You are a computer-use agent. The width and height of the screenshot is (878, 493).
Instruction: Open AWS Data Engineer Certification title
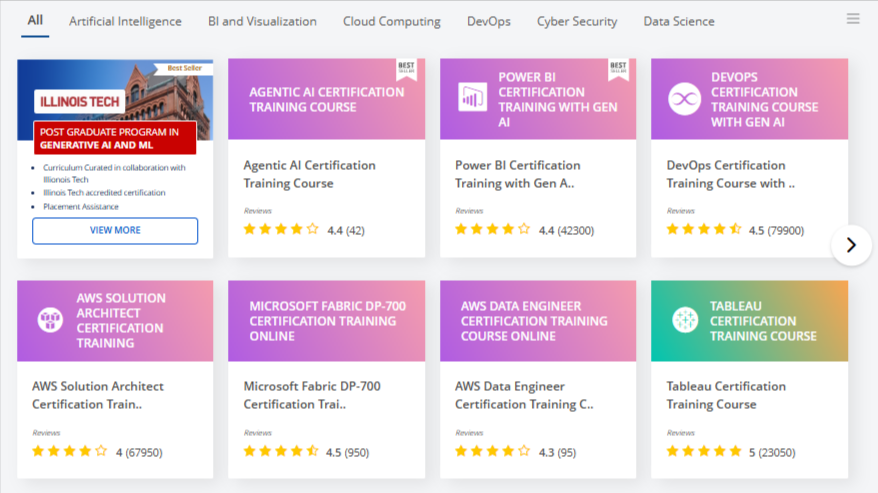pyautogui.click(x=524, y=395)
